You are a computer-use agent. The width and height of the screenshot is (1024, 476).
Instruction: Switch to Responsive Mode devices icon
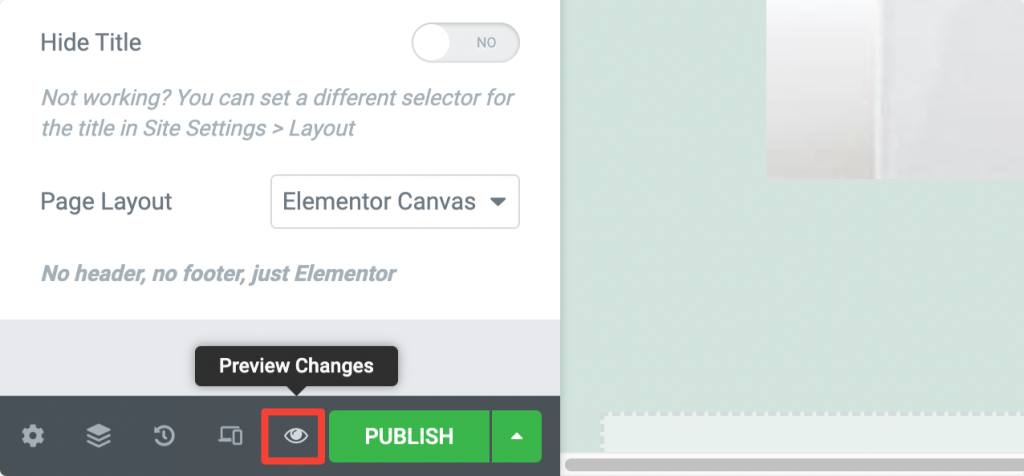[x=230, y=436]
